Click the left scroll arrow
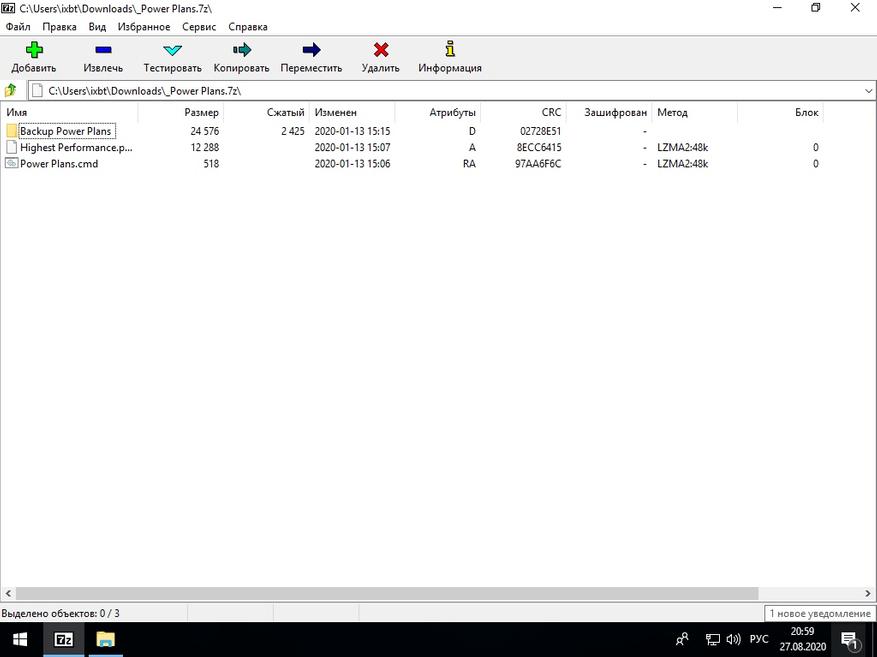 (7, 593)
